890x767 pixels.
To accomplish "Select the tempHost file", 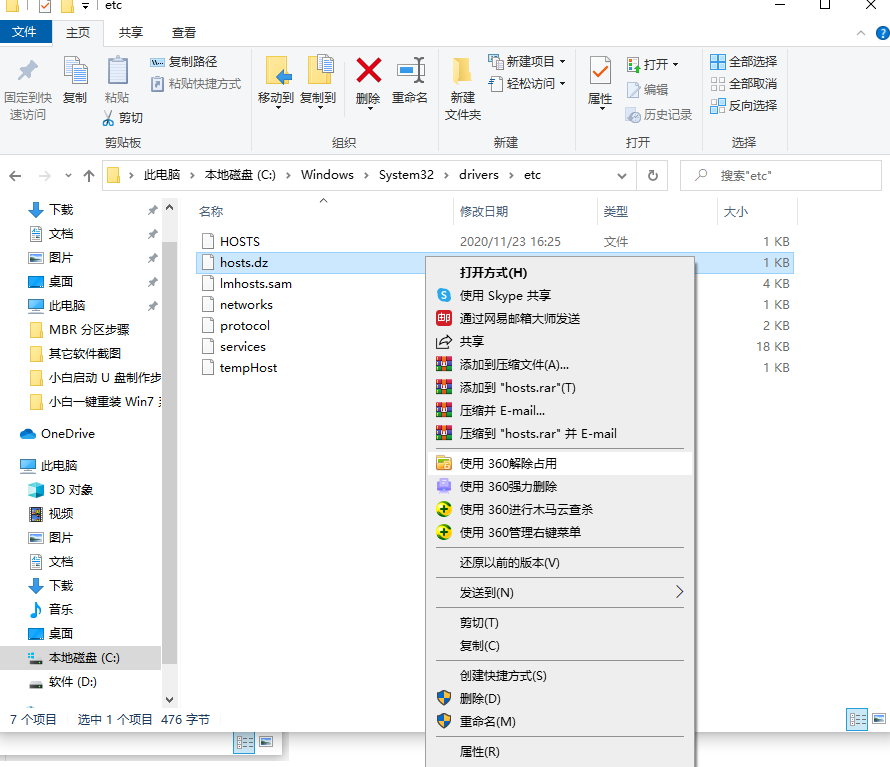I will click(x=249, y=368).
